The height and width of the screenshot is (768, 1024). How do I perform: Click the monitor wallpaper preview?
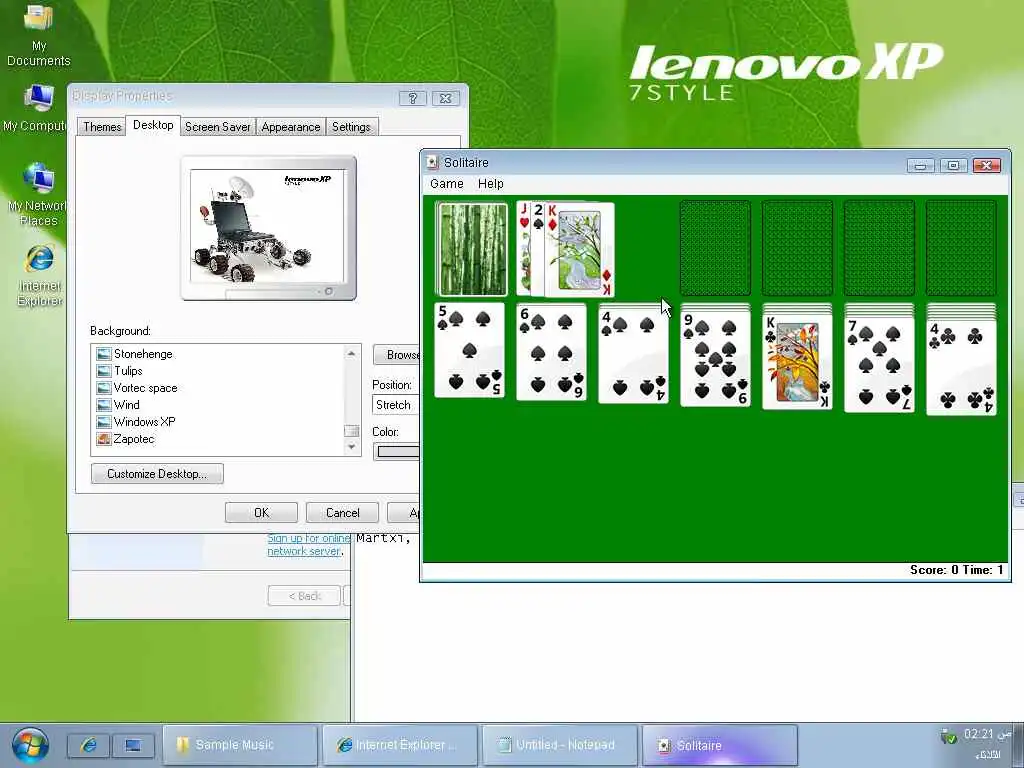pyautogui.click(x=268, y=226)
